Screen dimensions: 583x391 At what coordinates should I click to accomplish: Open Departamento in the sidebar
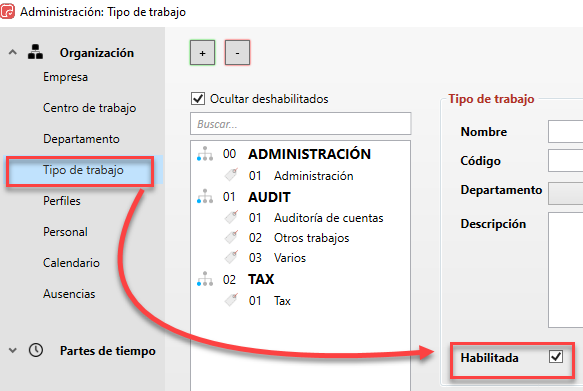pos(81,139)
